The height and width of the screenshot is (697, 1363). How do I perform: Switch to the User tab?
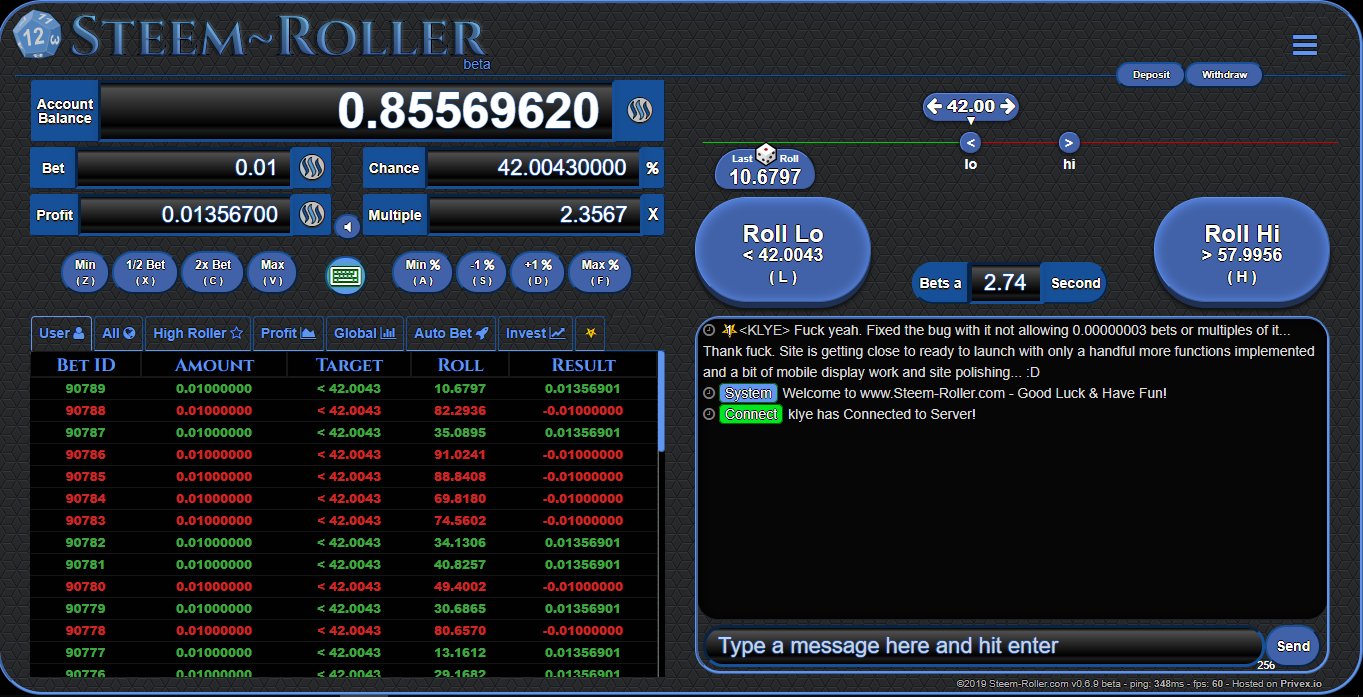coord(61,333)
